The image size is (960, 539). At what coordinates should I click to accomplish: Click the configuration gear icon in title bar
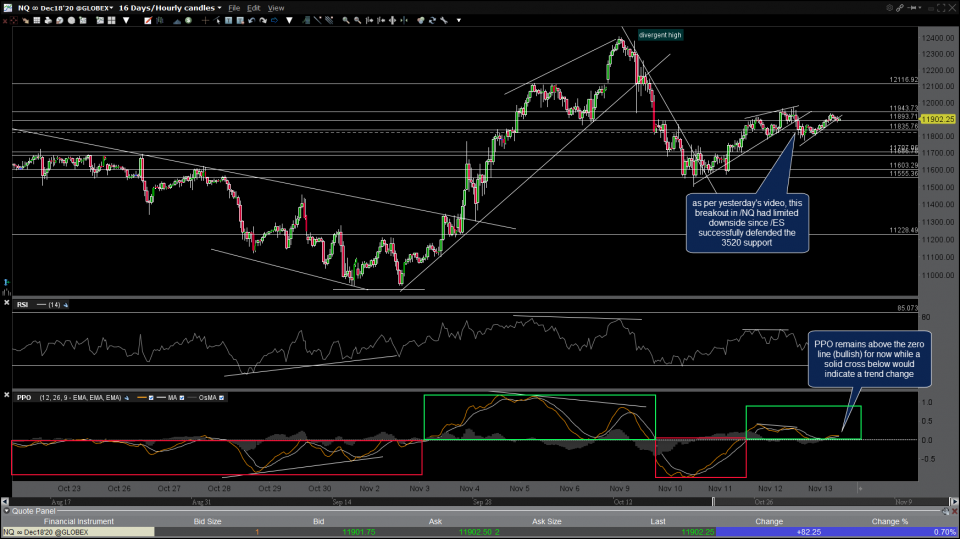tap(890, 7)
